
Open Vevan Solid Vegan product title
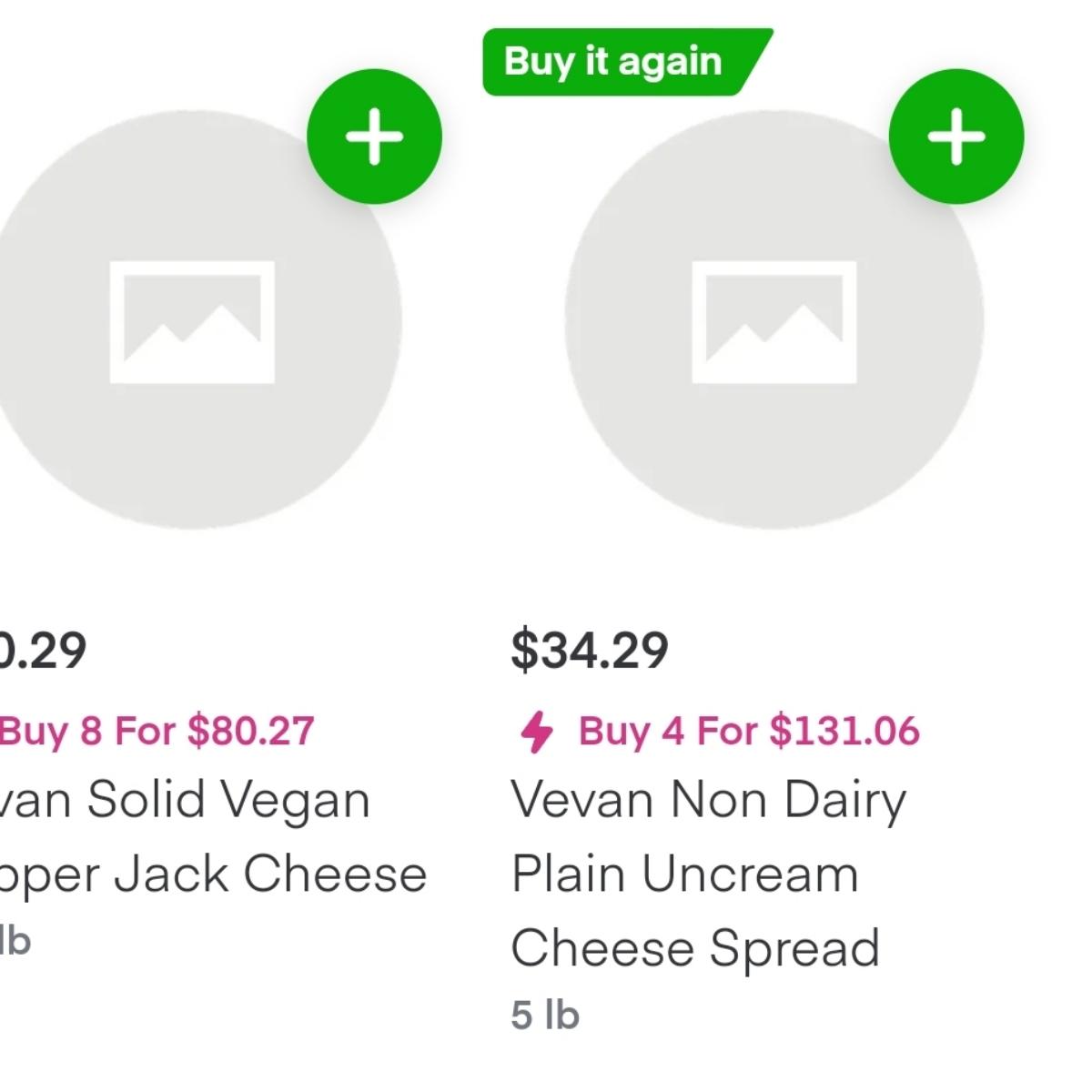coord(185,802)
